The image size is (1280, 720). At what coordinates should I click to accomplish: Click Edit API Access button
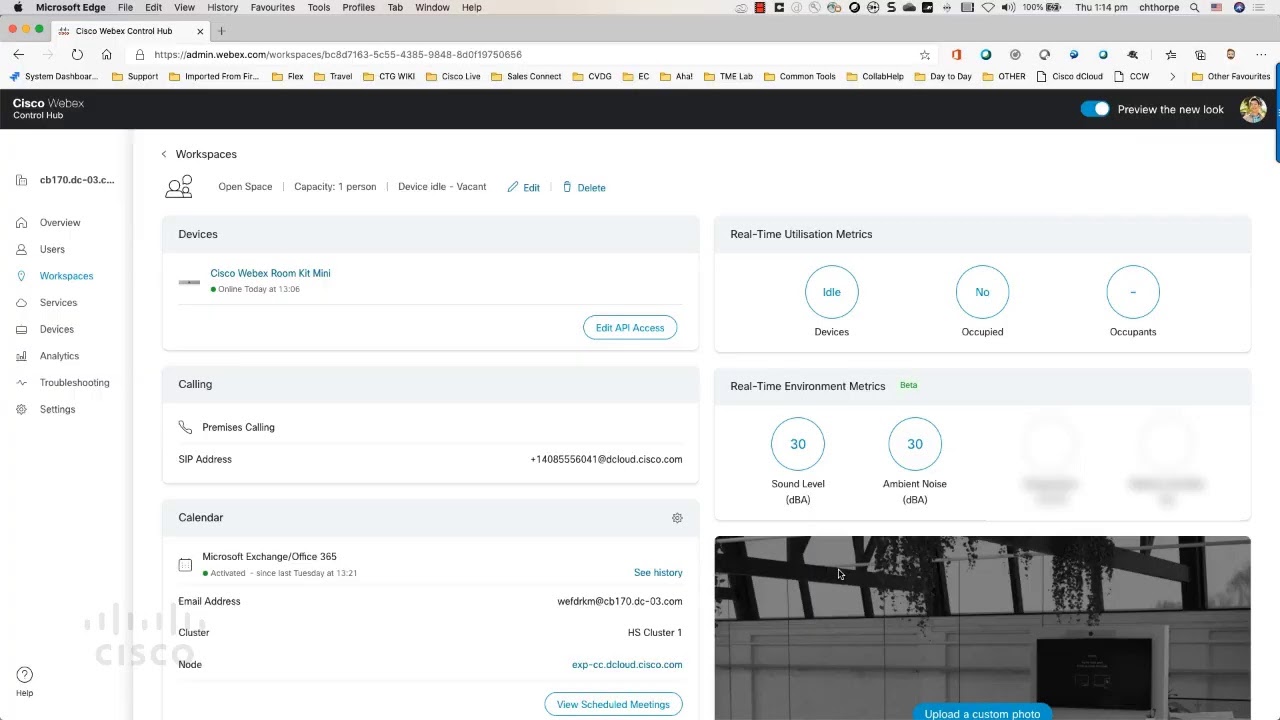pos(630,328)
